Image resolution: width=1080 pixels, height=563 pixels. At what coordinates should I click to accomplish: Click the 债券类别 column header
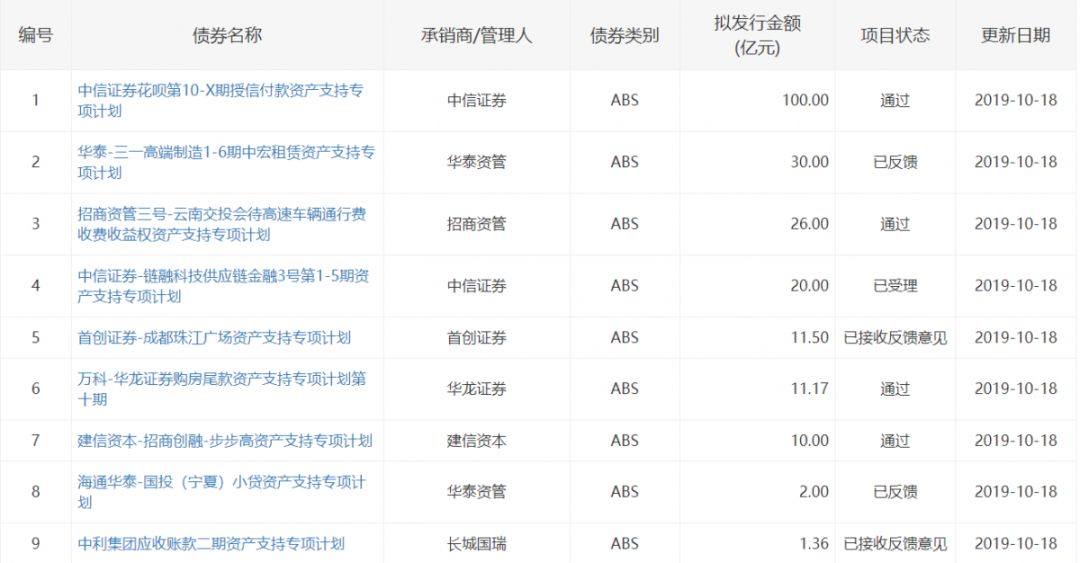click(x=625, y=35)
